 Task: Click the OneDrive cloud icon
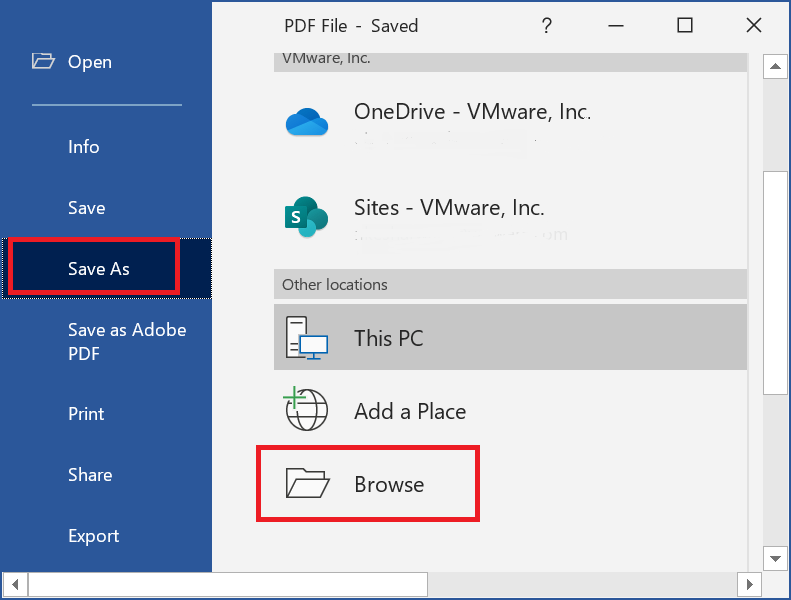point(307,122)
